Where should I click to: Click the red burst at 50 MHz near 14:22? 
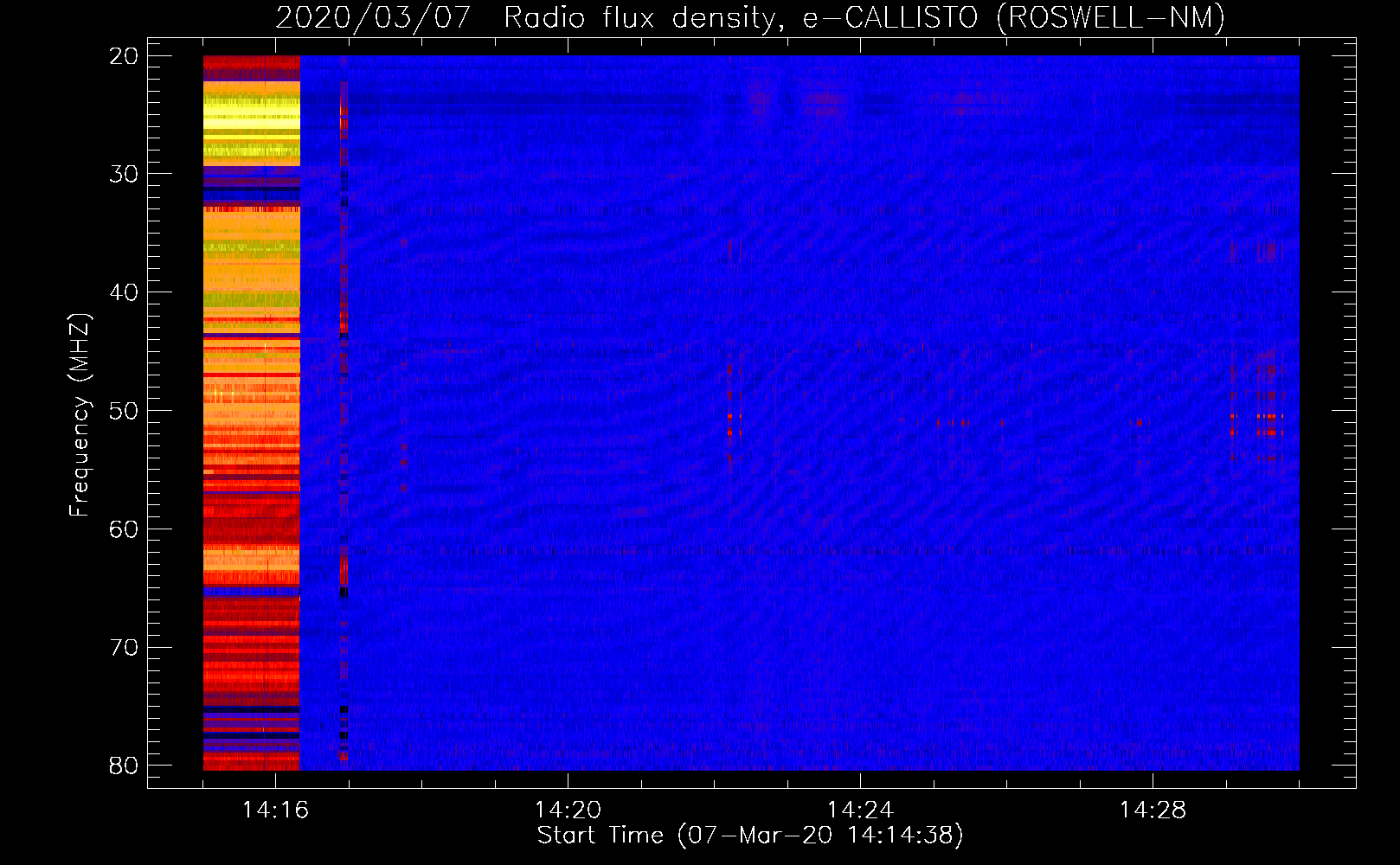[735, 425]
